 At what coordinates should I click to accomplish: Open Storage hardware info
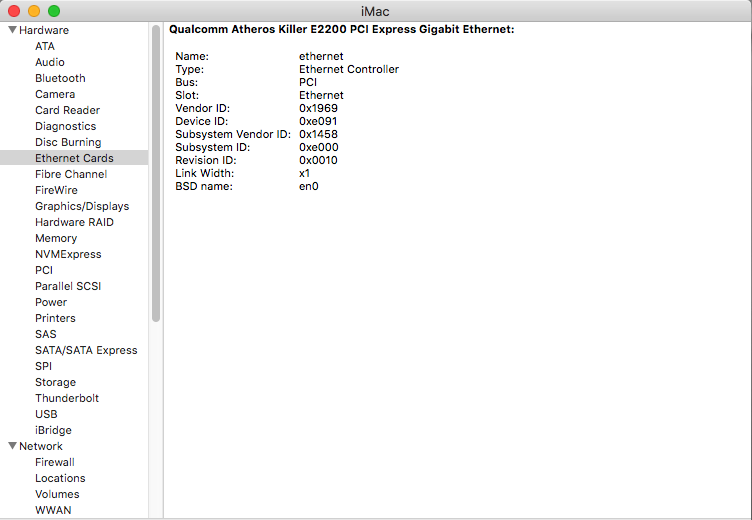[x=55, y=382]
